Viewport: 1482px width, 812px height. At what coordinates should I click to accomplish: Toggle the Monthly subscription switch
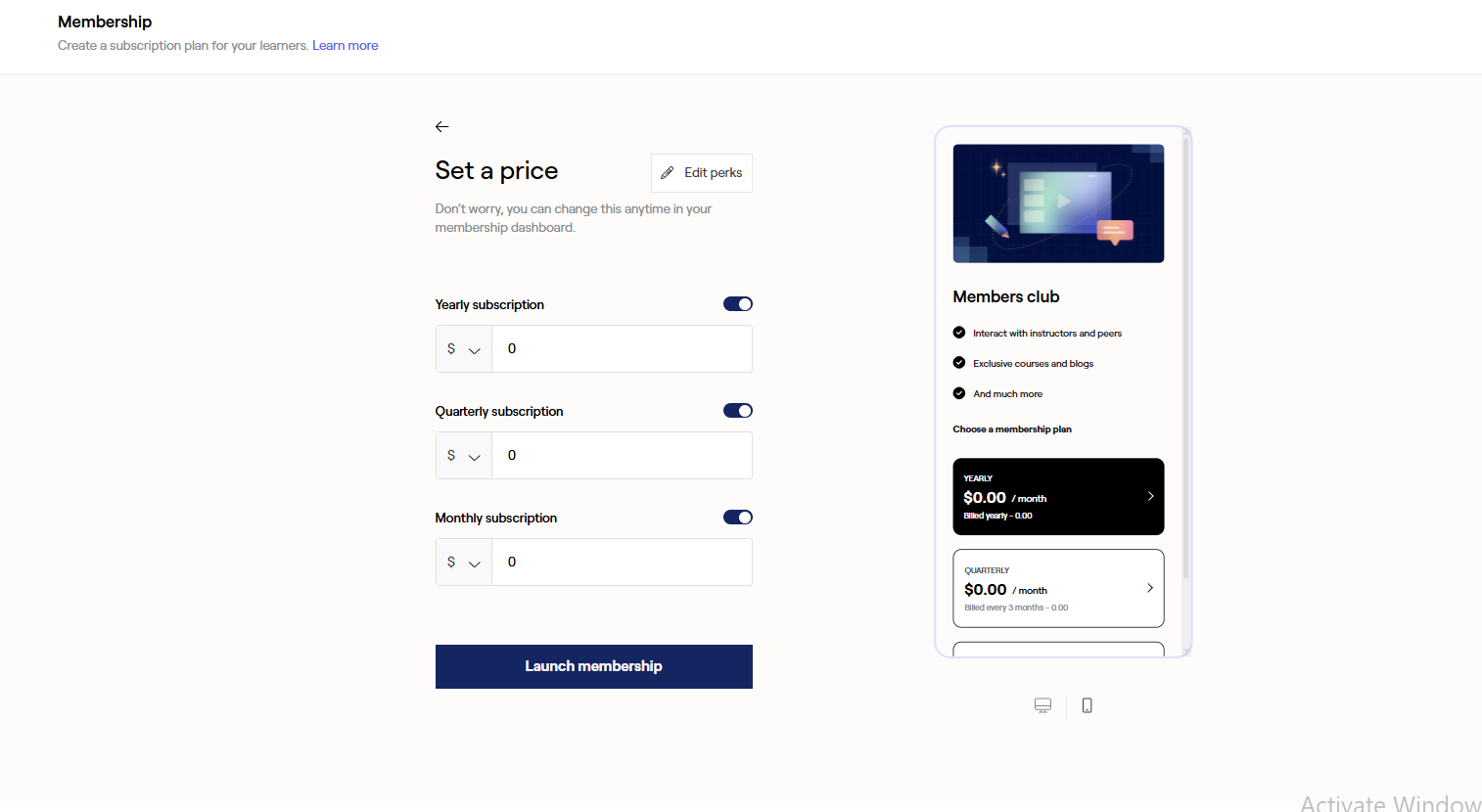point(738,518)
